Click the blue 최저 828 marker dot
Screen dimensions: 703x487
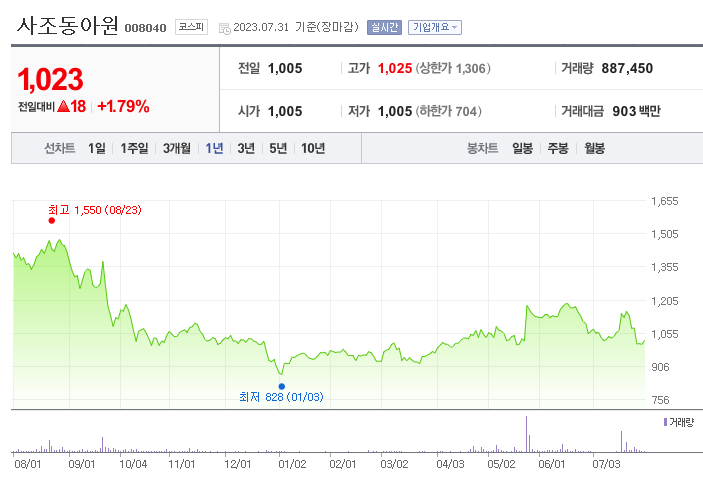point(282,386)
